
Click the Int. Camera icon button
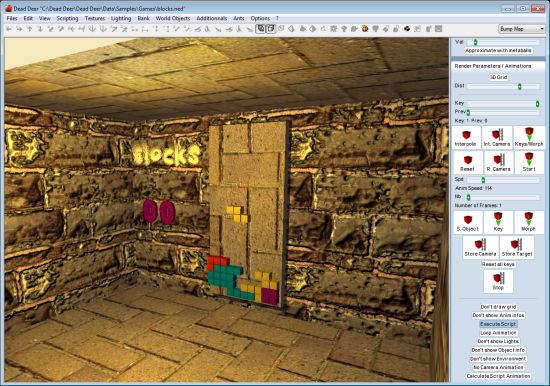(x=497, y=138)
